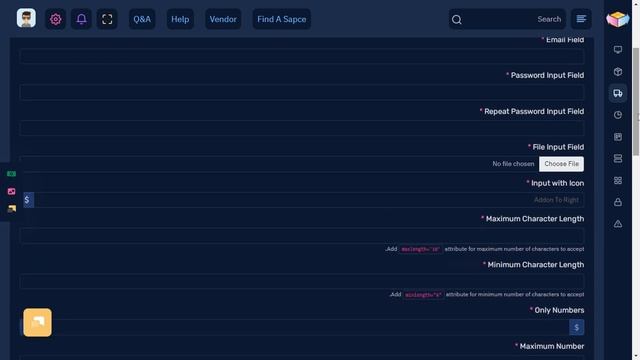Click the 'No file chosen' text
This screenshot has width=640, height=360.
point(513,164)
